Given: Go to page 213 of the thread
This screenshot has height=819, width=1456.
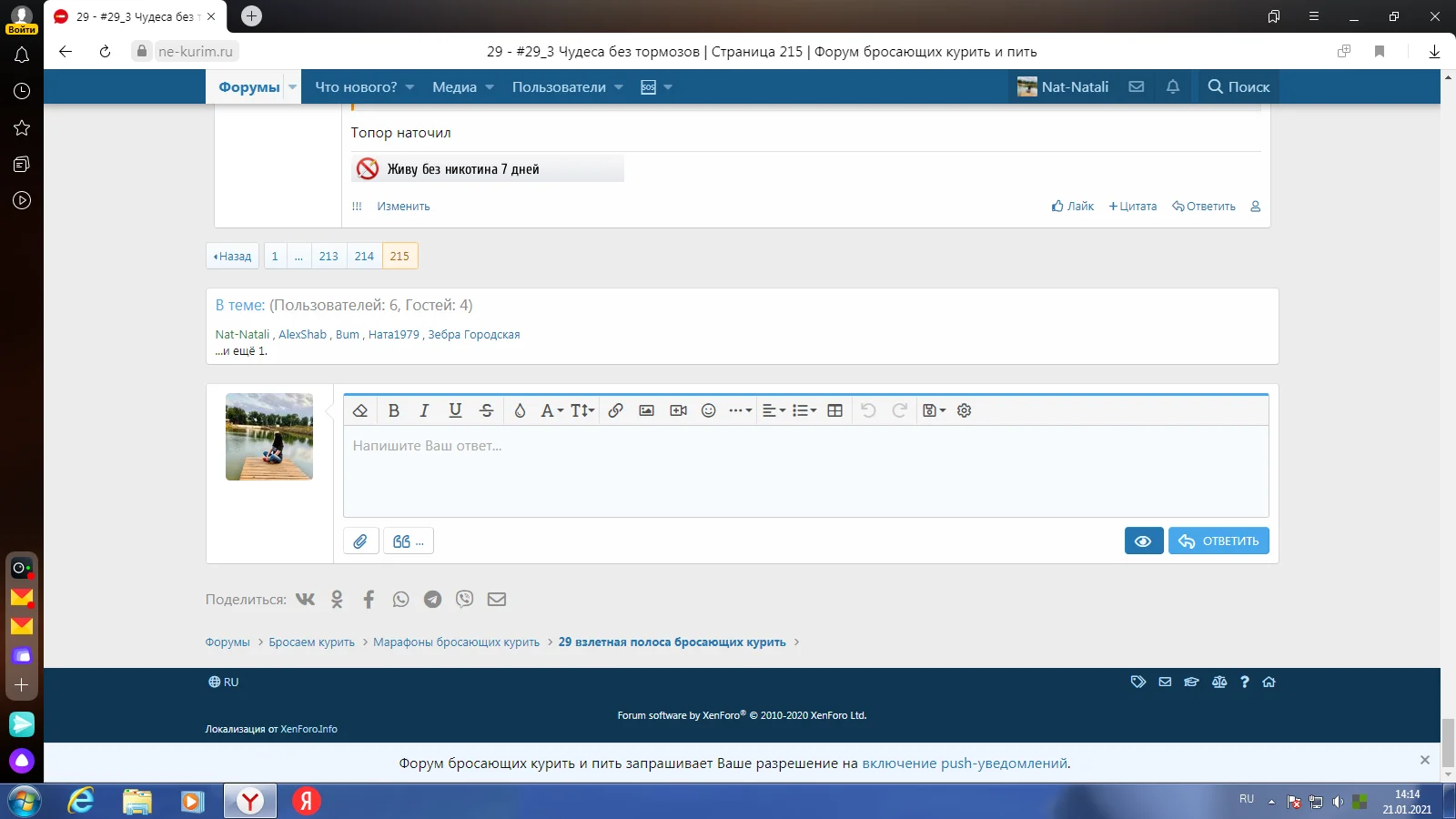Looking at the screenshot, I should point(329,257).
